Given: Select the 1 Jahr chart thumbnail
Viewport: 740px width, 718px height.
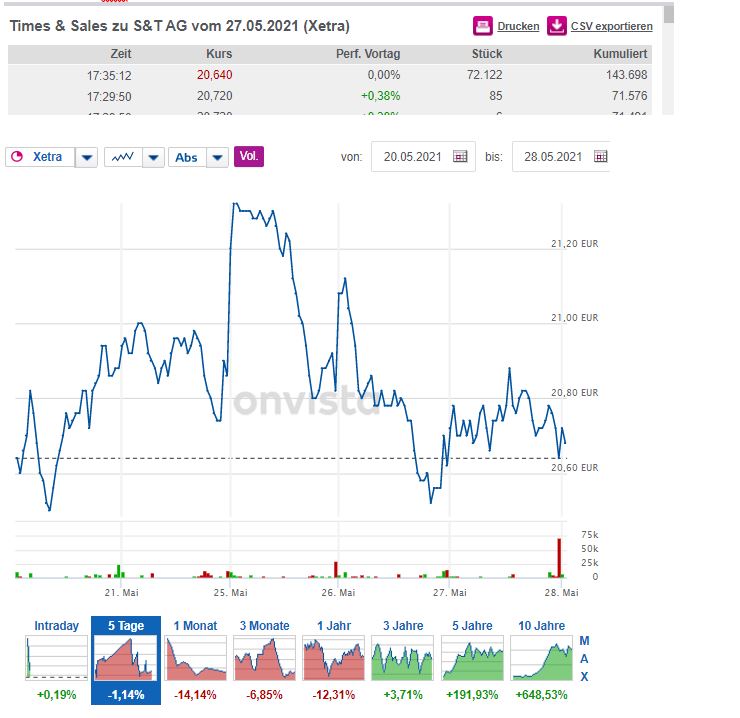Looking at the screenshot, I should (334, 660).
